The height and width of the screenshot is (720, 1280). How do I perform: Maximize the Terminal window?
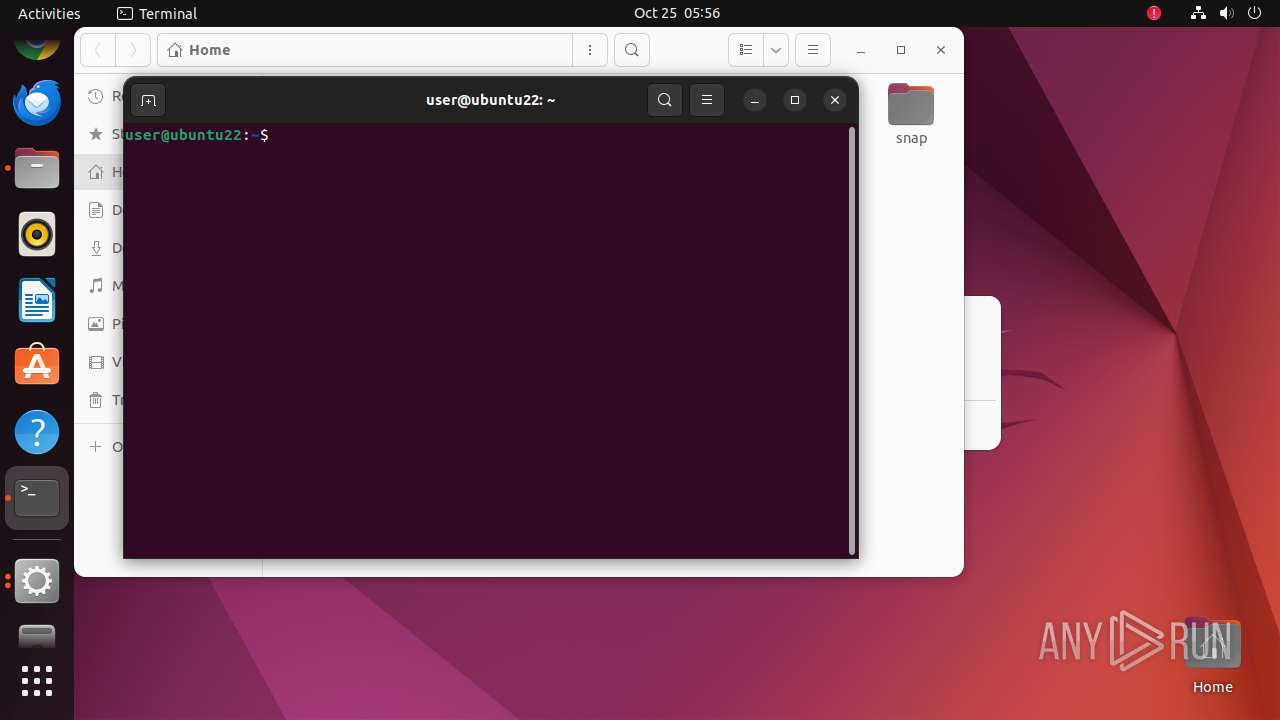pyautogui.click(x=795, y=100)
